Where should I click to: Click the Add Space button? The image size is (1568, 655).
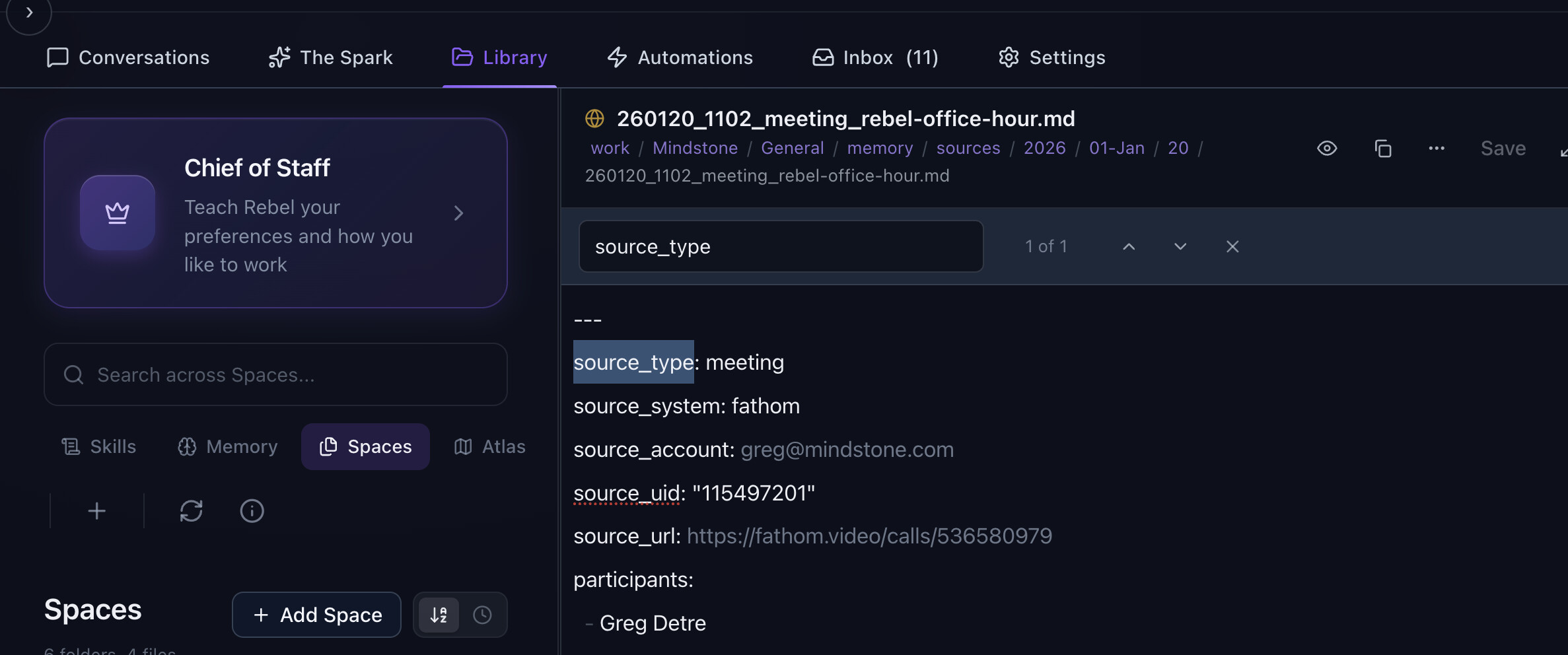316,615
